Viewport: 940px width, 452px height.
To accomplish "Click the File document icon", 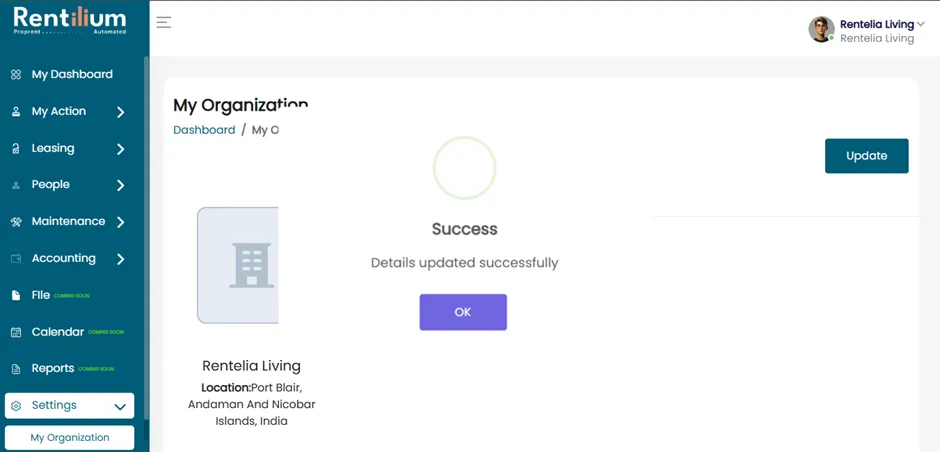I will click(16, 296).
